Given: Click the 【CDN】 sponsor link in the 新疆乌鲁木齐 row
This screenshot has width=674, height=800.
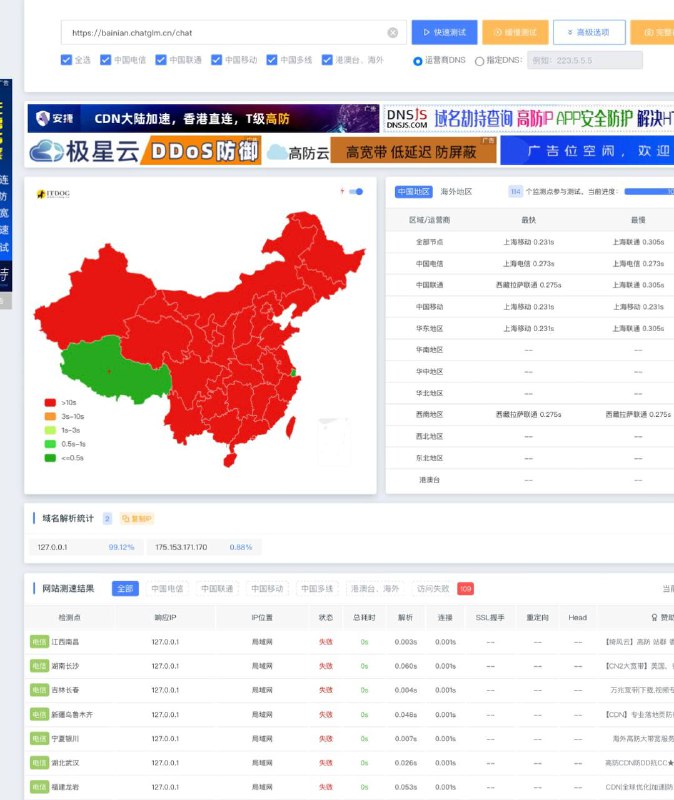Looking at the screenshot, I should (639, 714).
